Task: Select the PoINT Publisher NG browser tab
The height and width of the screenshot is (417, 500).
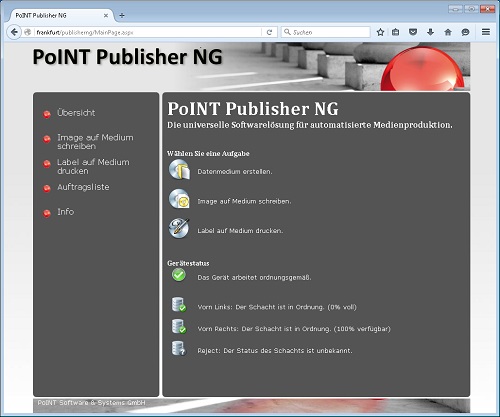Action: point(61,15)
